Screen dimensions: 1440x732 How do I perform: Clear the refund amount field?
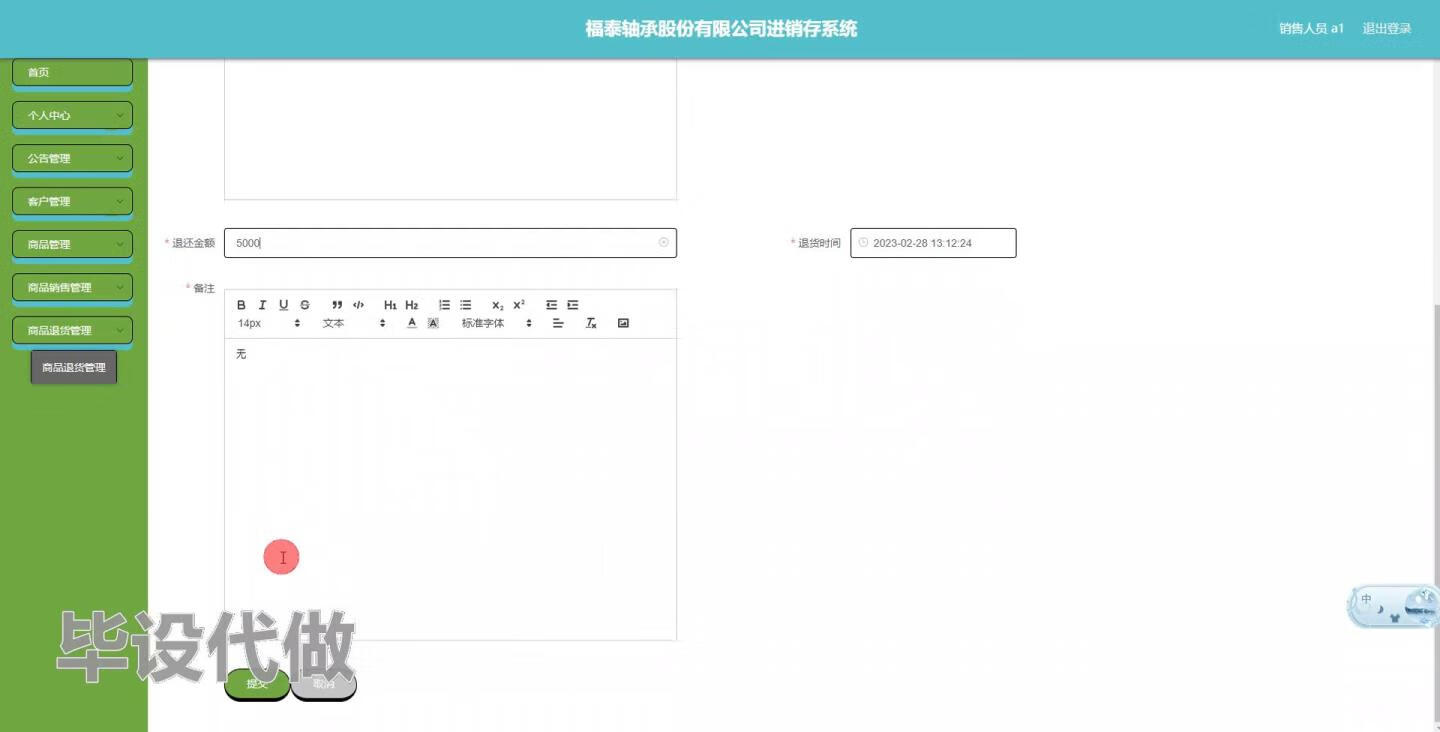point(663,242)
